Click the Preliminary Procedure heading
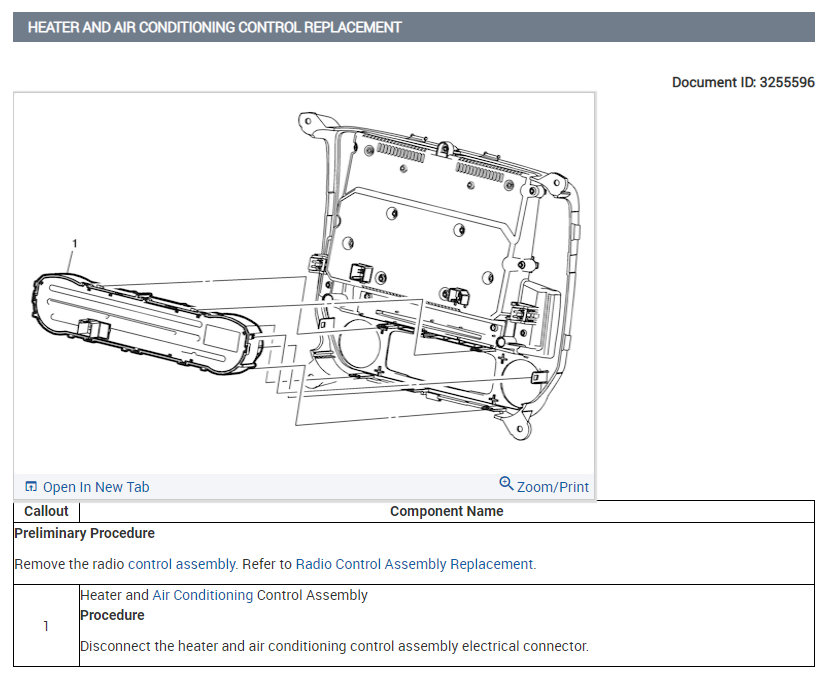This screenshot has height=695, width=840. click(x=85, y=533)
